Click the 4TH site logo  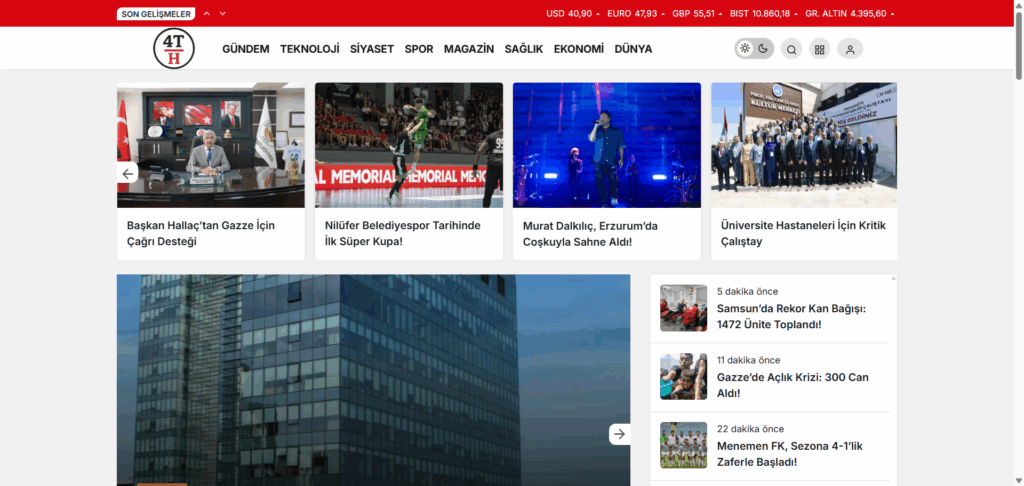pyautogui.click(x=174, y=49)
